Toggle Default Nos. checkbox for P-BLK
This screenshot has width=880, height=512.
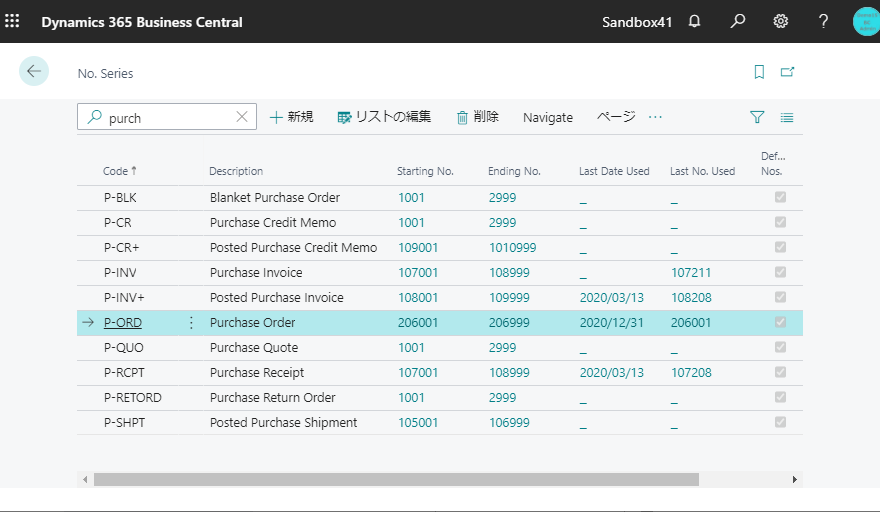[x=780, y=197]
